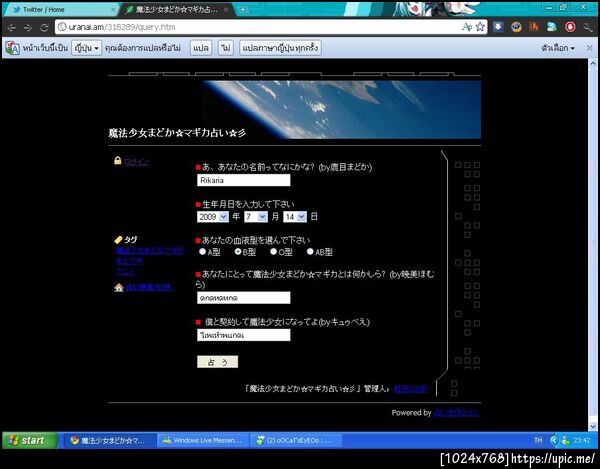Image resolution: width=600 pixels, height=469 pixels.
Task: Close the Twitter / Home tab
Action: click(x=113, y=10)
